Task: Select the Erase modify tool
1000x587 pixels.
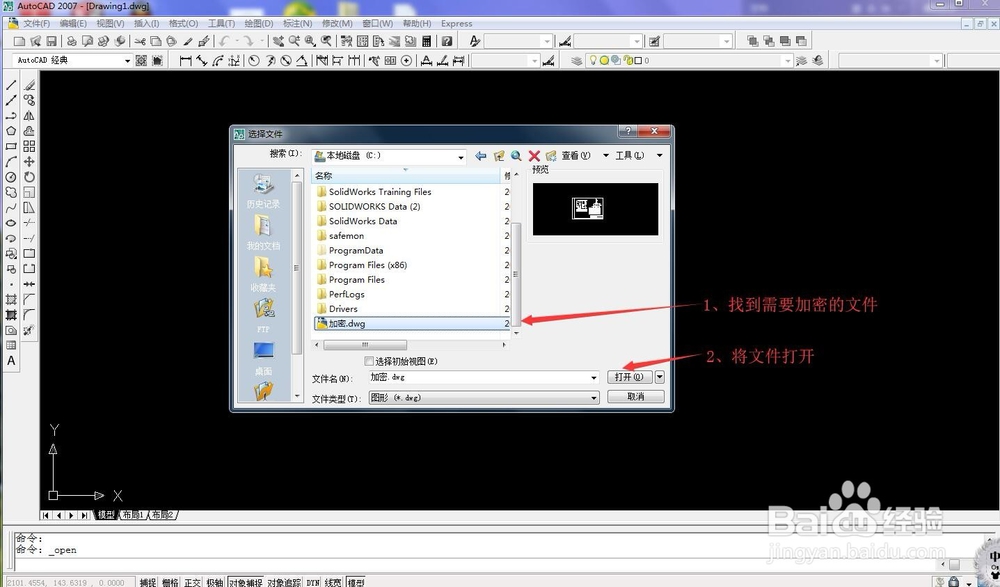Action: pos(29,84)
